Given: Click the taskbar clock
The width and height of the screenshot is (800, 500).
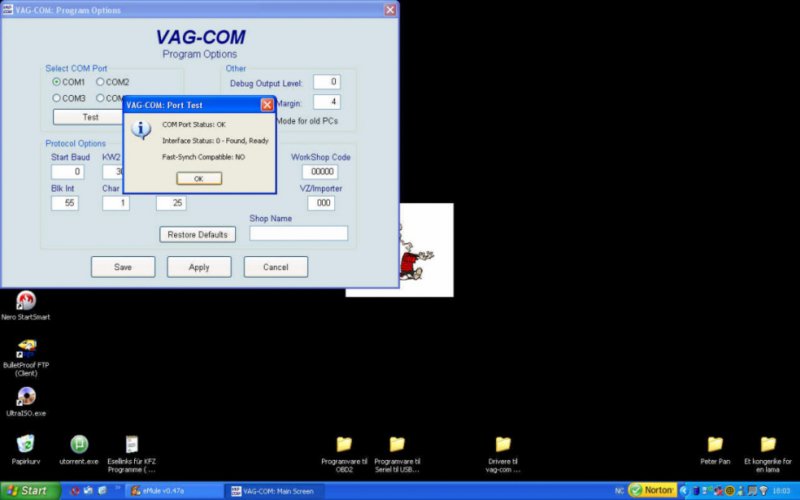Looking at the screenshot, I should [x=781, y=491].
